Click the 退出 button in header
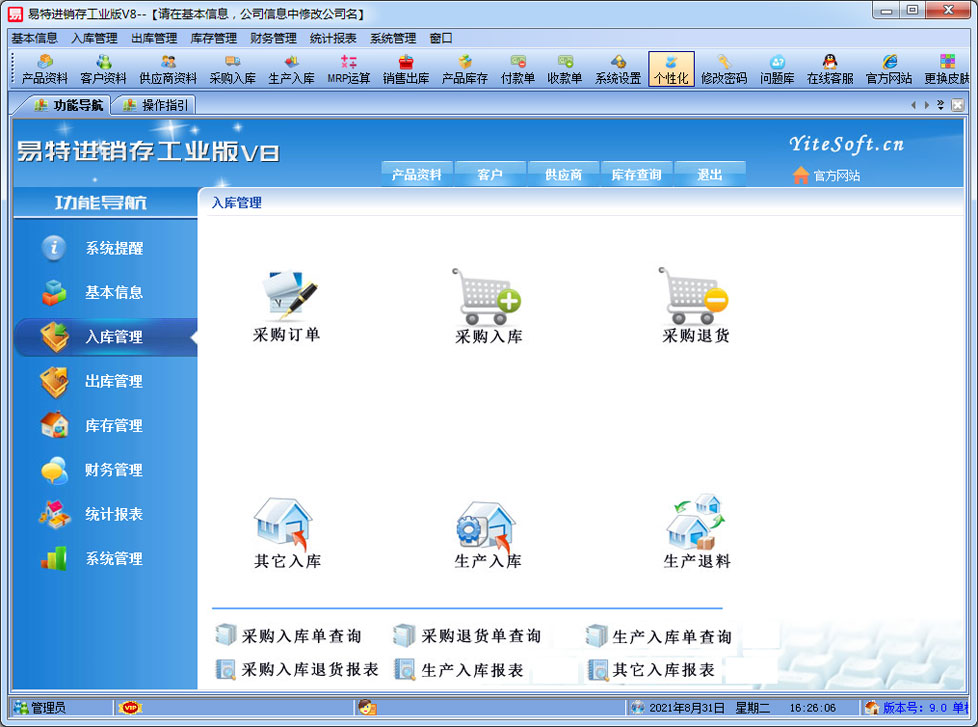Image resolution: width=978 pixels, height=727 pixels. 709,174
